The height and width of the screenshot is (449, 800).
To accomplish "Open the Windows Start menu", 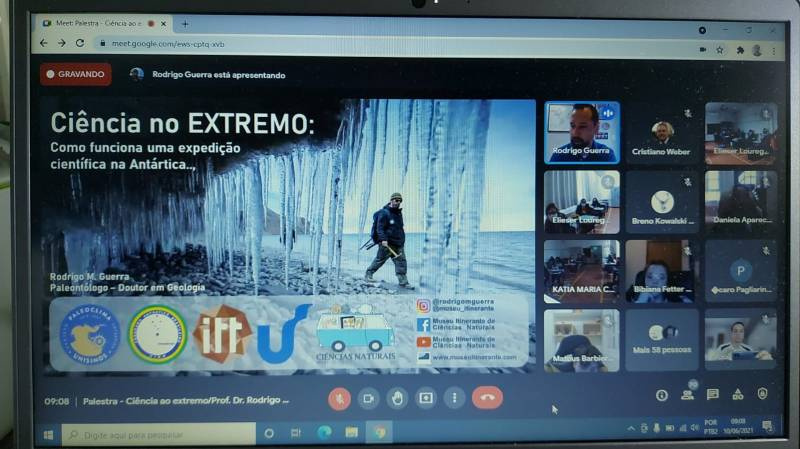I will [48, 435].
